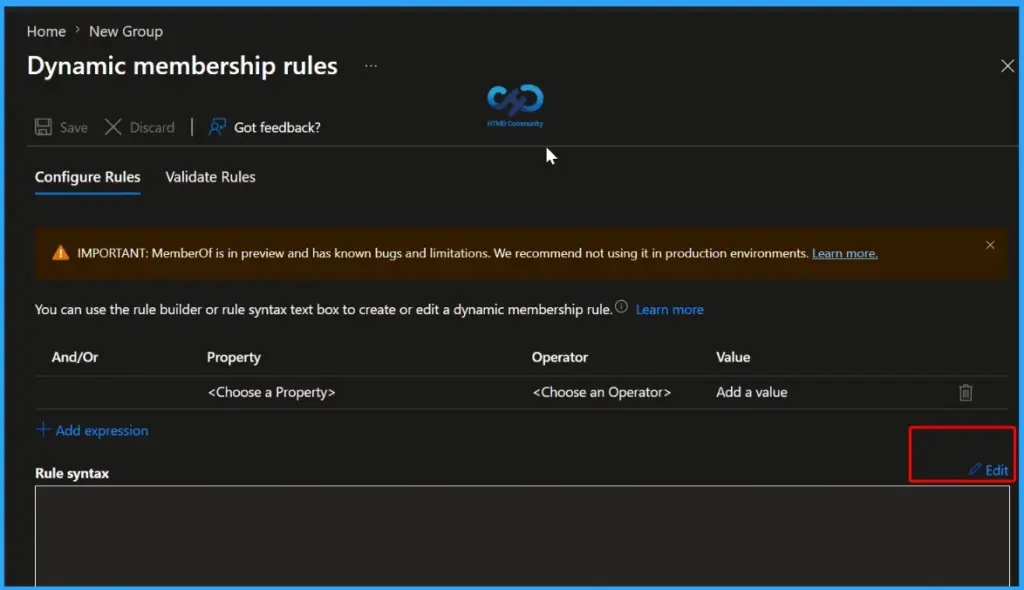Click the Add a value field

752,392
